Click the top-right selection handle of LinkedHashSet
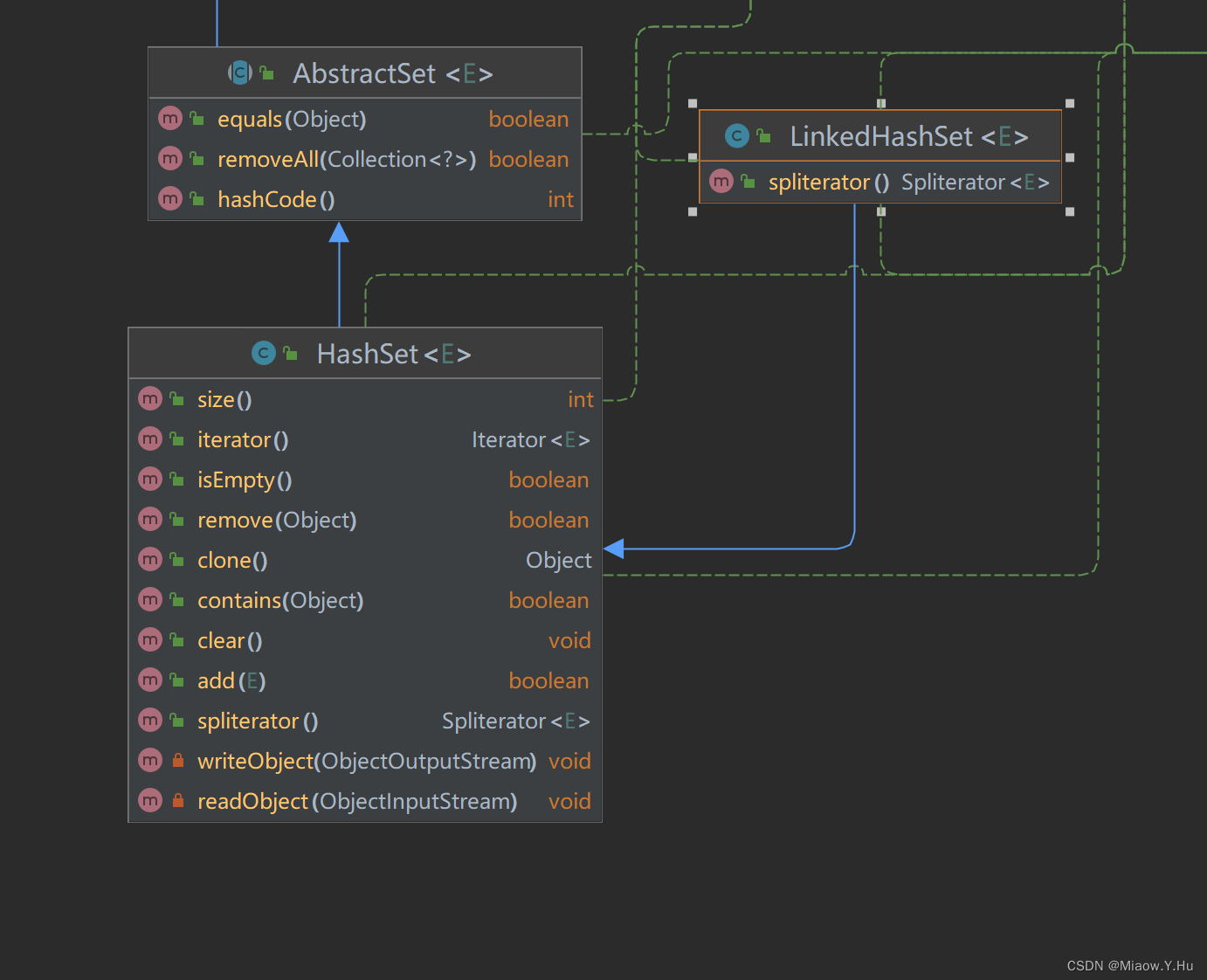This screenshot has height=980, width=1207. pos(1069,103)
